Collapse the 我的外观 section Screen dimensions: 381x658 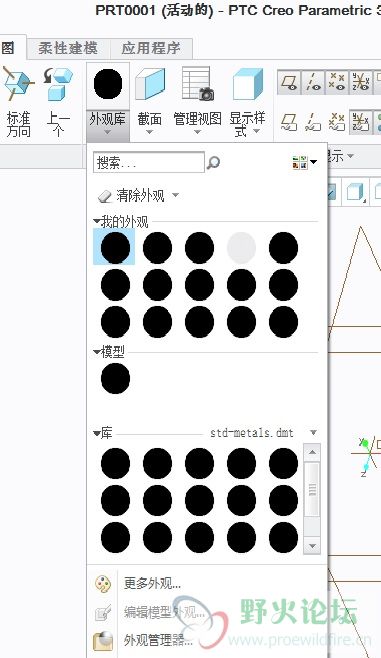pos(97,221)
